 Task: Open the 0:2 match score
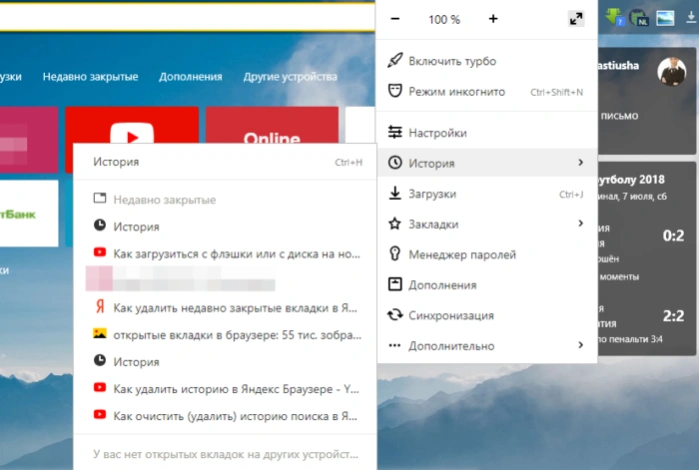click(x=673, y=235)
